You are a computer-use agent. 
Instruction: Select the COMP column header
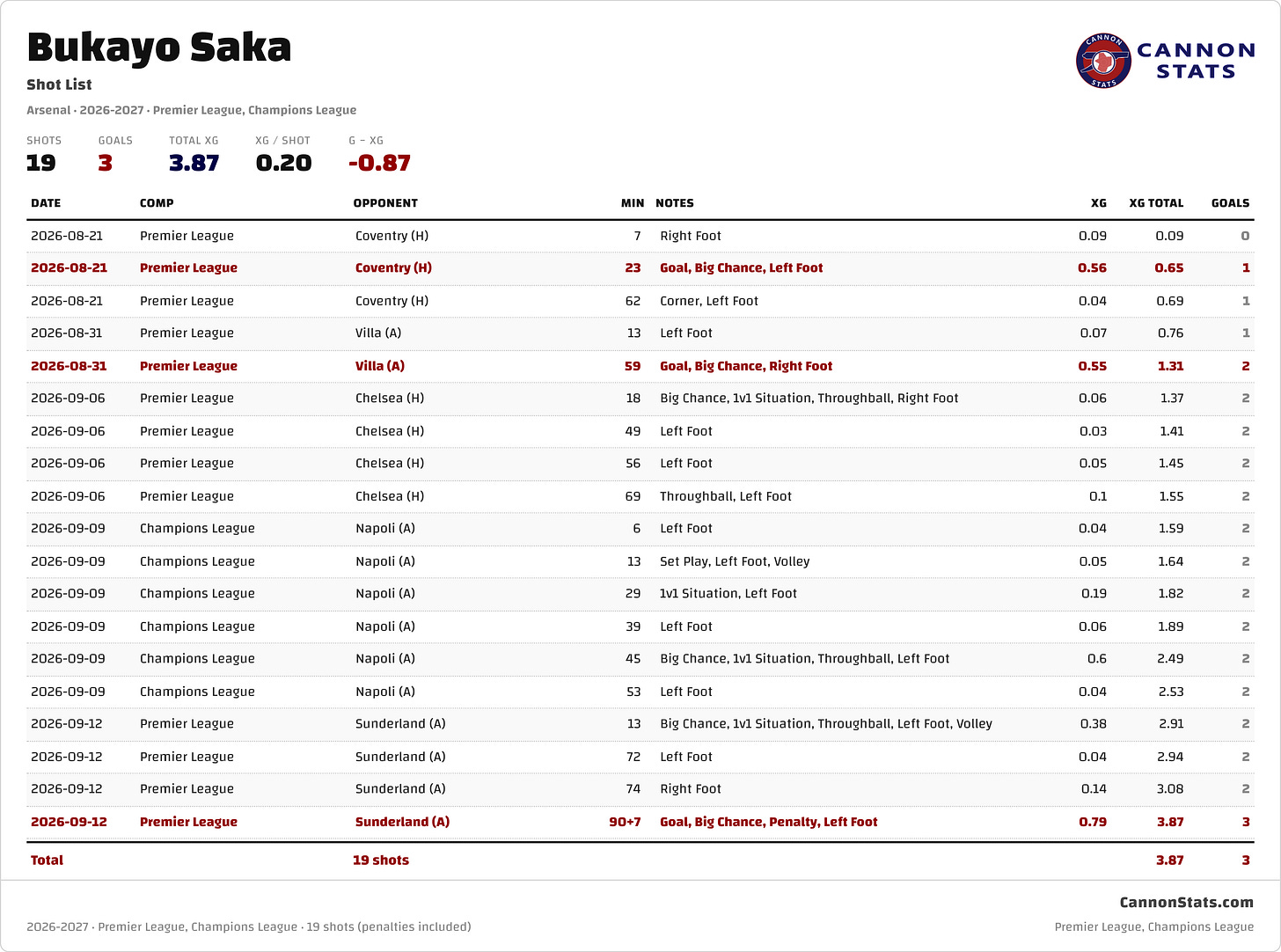click(157, 203)
